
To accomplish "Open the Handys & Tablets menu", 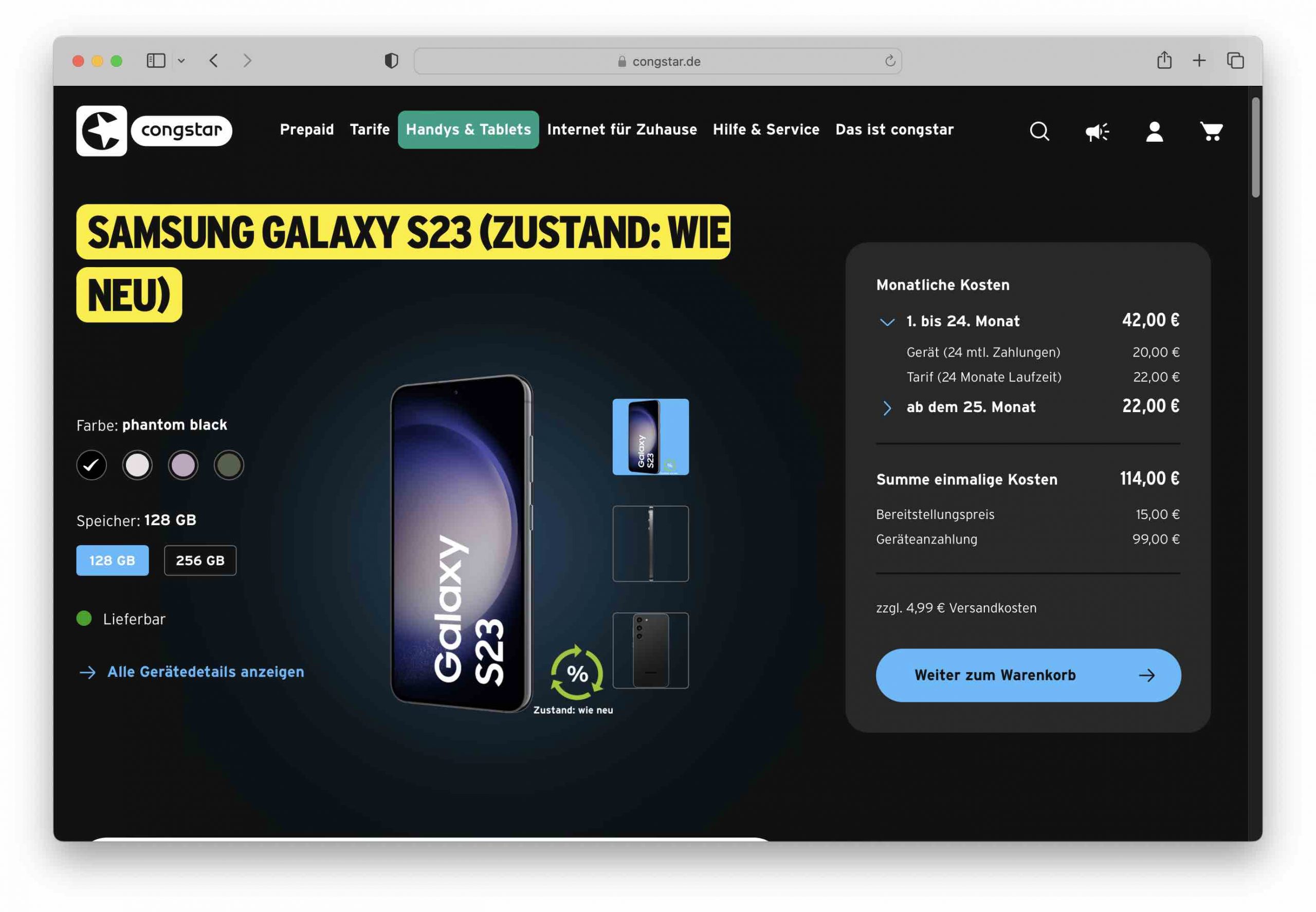I will pyautogui.click(x=468, y=129).
